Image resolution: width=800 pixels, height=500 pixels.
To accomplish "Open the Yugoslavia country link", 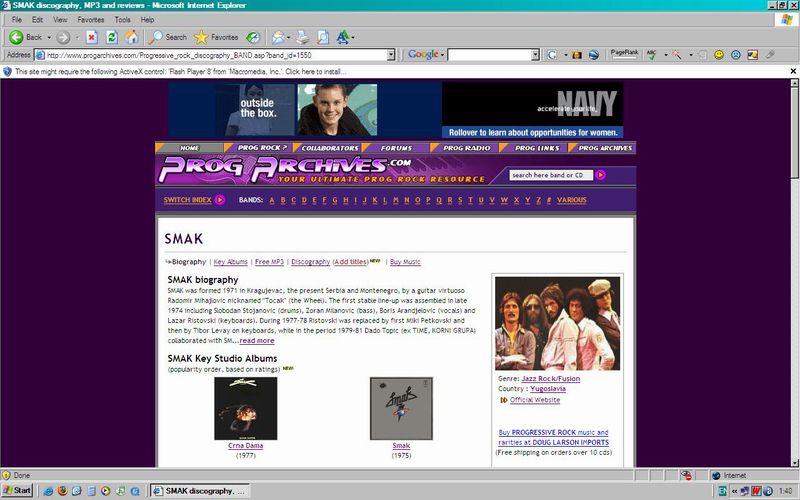I will (548, 389).
